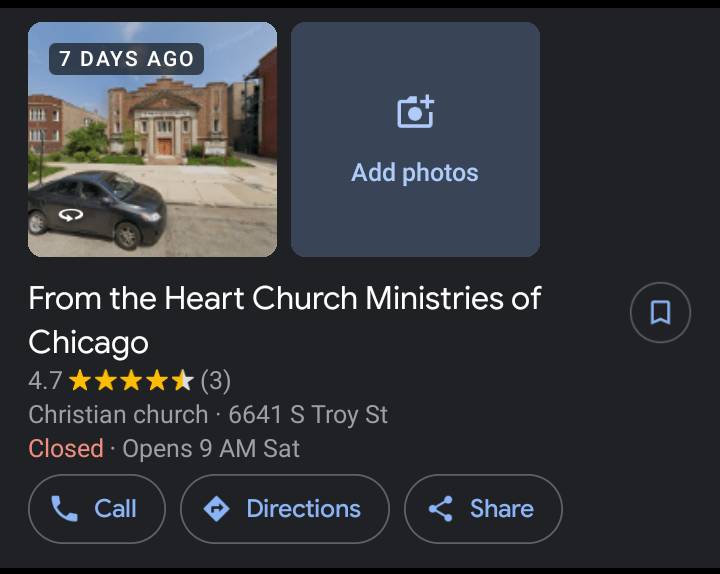Click the 7 DAYS AGO badge
Image resolution: width=720 pixels, height=574 pixels.
click(x=126, y=59)
